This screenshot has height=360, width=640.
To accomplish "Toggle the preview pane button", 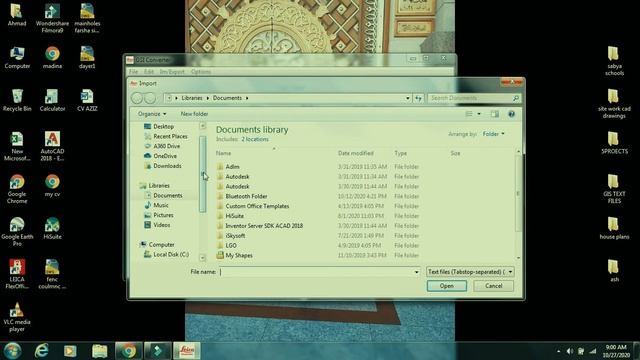I will [x=495, y=114].
